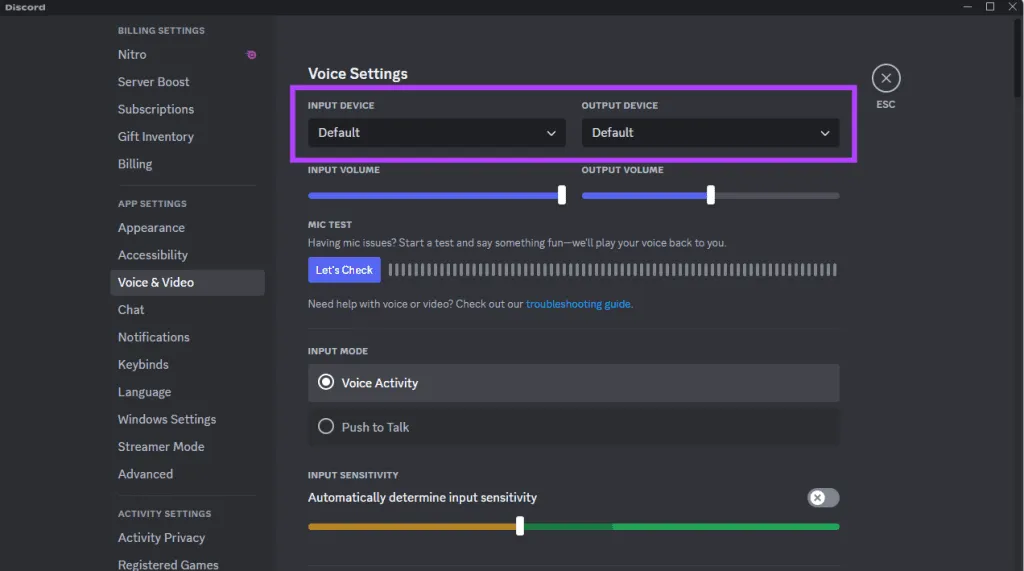Image resolution: width=1024 pixels, height=571 pixels.
Task: Select Streamer Mode in sidebar
Action: 161,447
